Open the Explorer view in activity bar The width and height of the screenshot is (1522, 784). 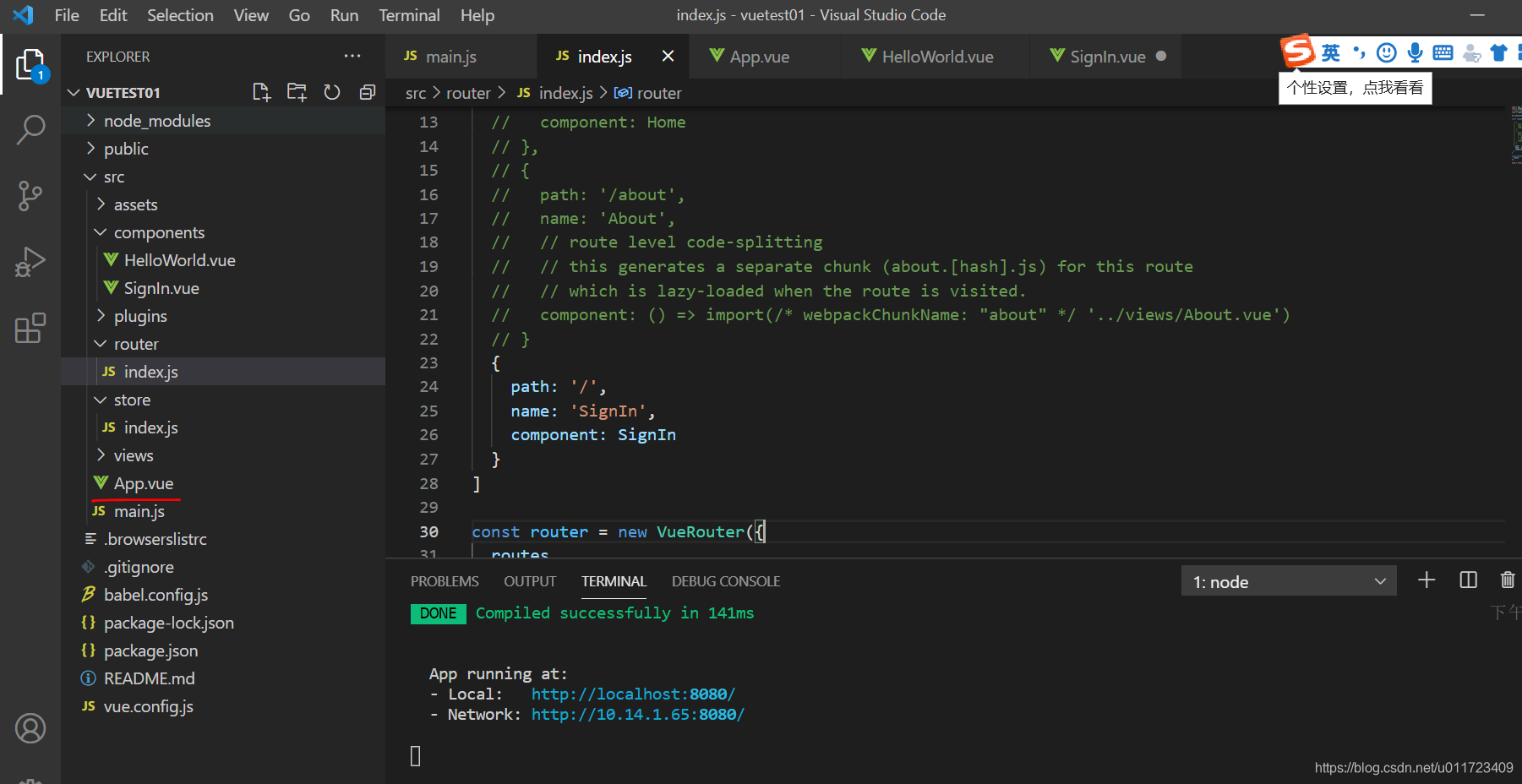click(30, 65)
